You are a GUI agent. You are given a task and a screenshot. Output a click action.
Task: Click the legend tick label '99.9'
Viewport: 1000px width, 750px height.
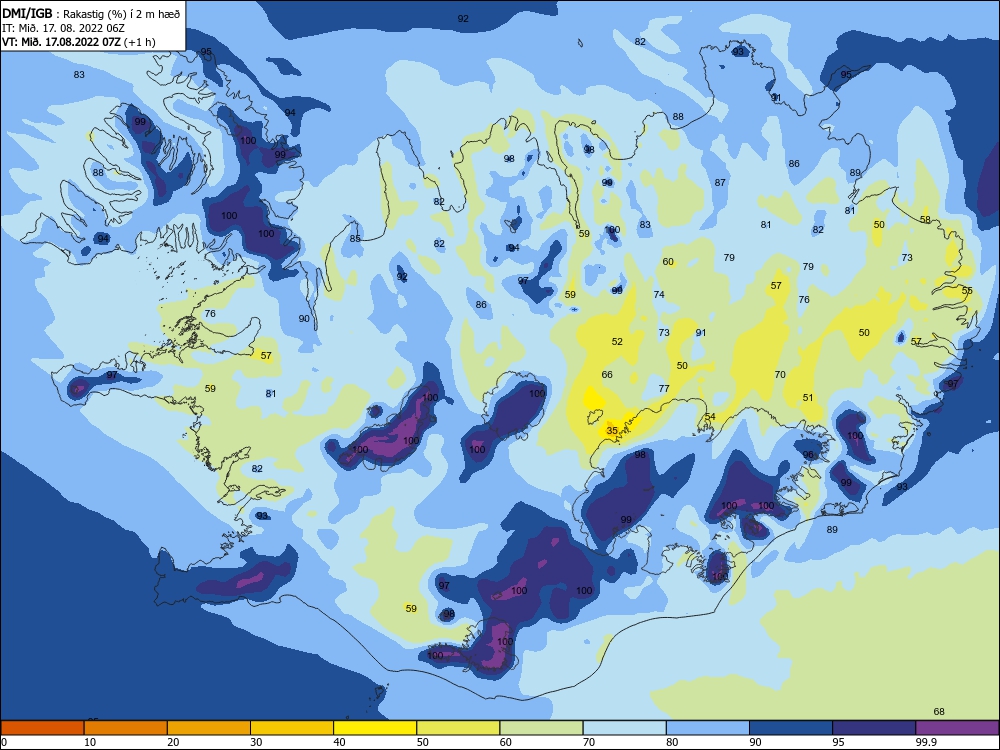(x=925, y=742)
